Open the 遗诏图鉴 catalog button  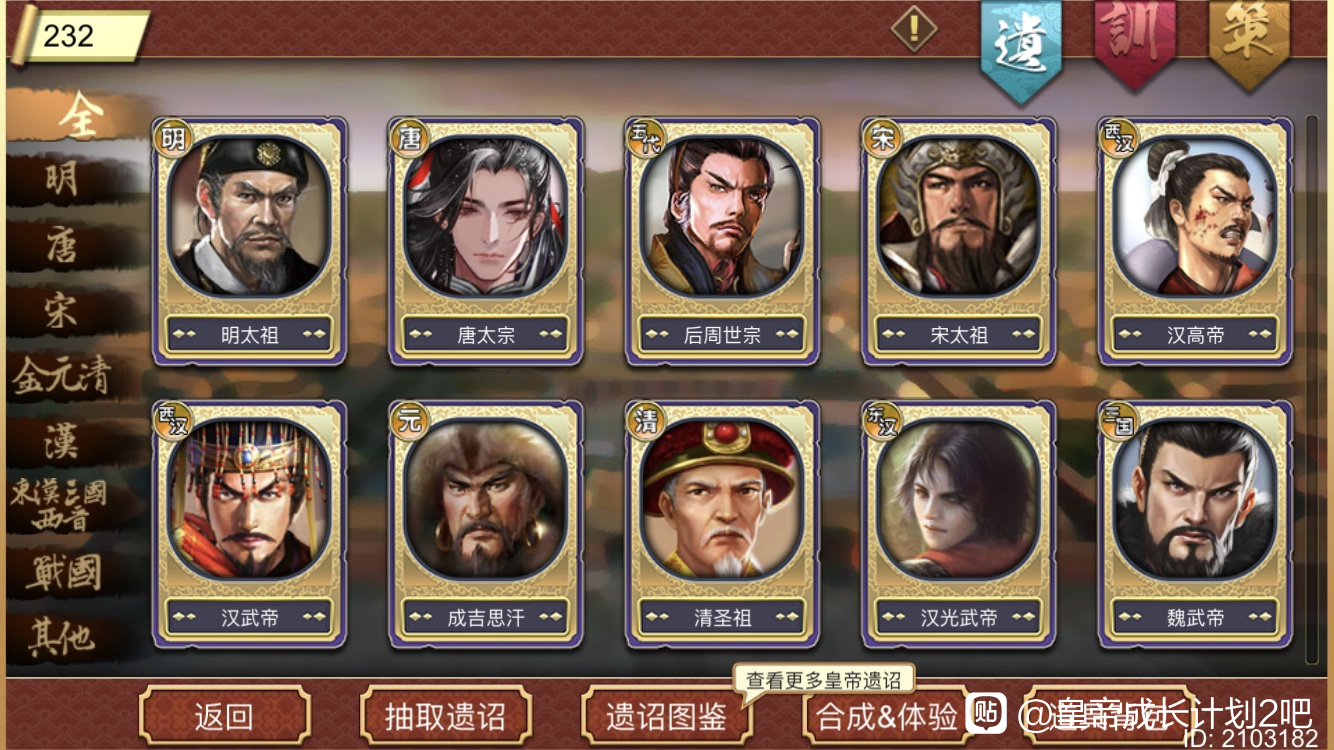tap(667, 717)
